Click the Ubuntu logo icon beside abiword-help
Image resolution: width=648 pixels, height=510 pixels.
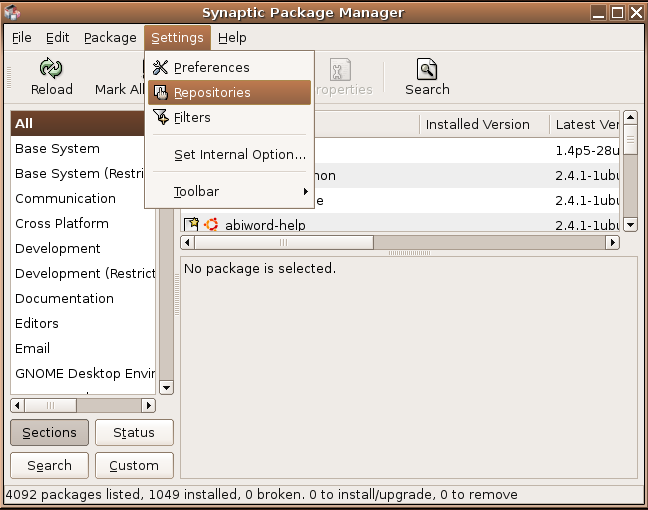tap(211, 225)
